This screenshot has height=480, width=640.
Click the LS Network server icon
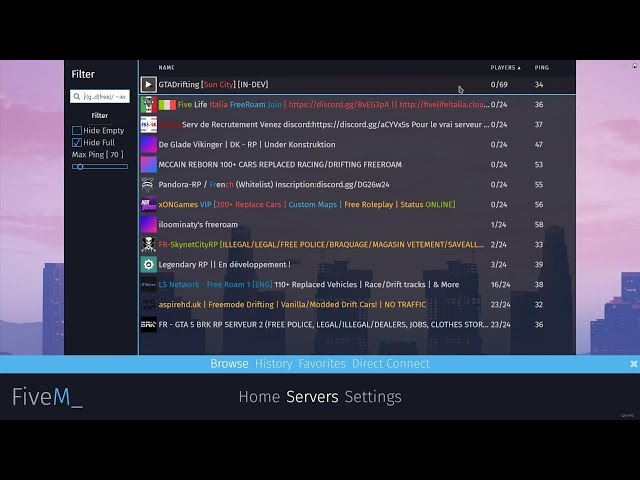[x=149, y=284]
